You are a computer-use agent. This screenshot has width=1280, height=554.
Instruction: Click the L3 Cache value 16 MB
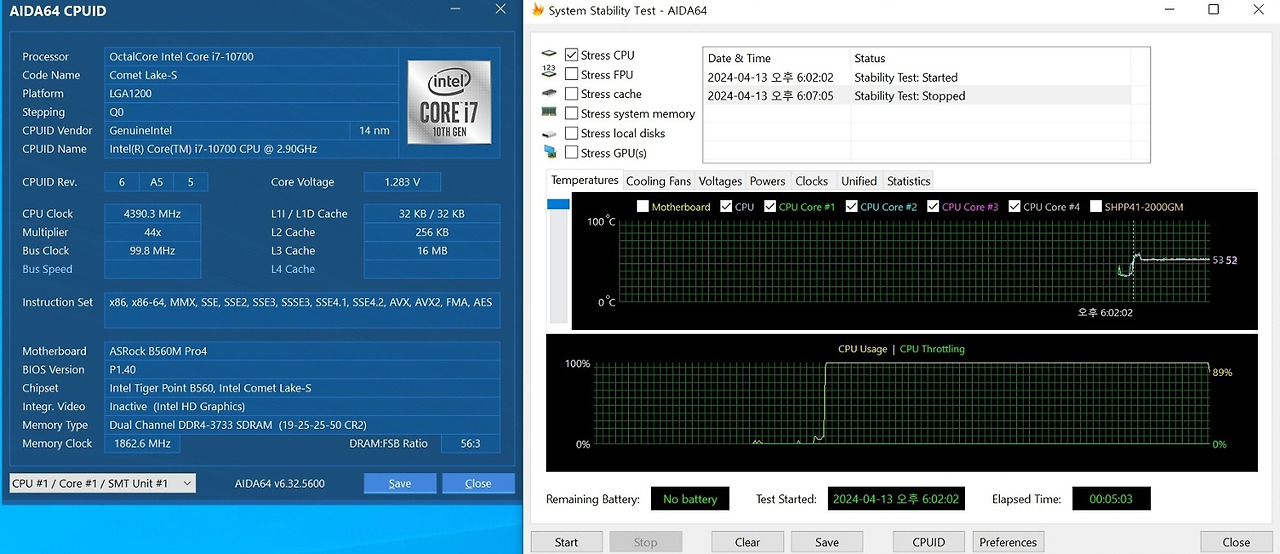[x=432, y=251]
